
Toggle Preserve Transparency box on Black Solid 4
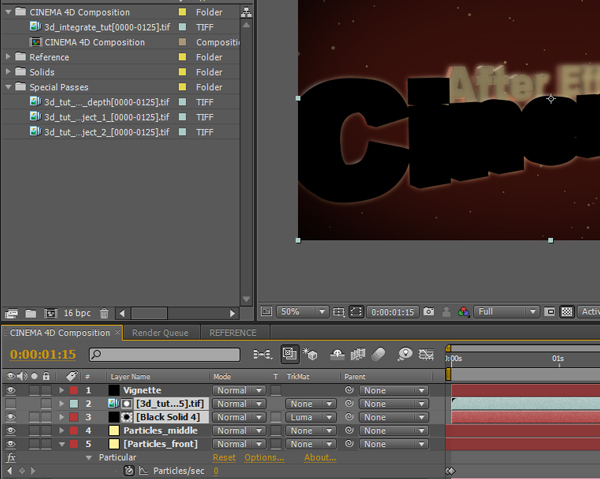point(276,417)
